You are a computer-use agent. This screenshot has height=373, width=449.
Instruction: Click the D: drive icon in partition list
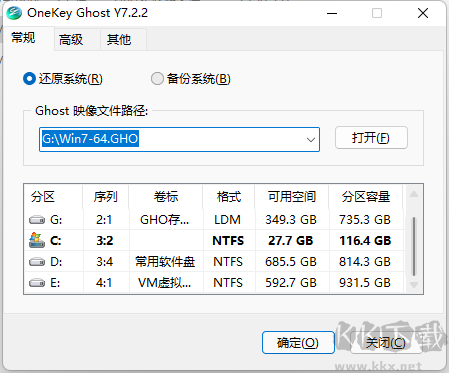[x=37, y=262]
